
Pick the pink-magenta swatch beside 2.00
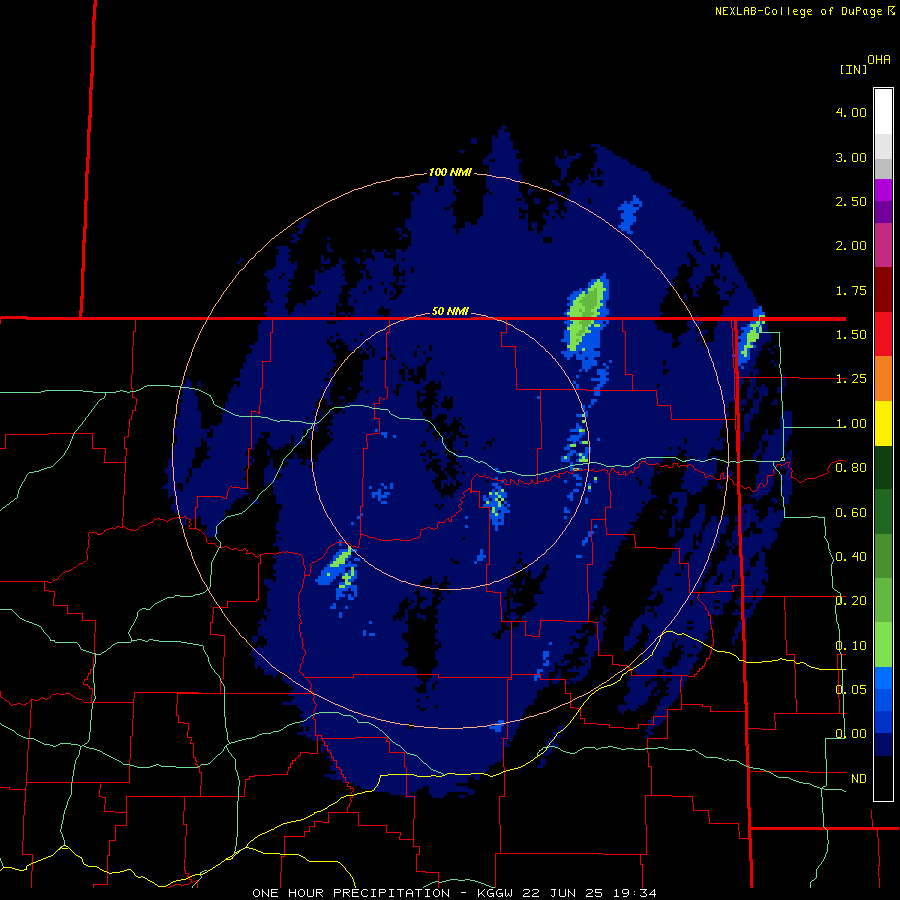[x=883, y=245]
